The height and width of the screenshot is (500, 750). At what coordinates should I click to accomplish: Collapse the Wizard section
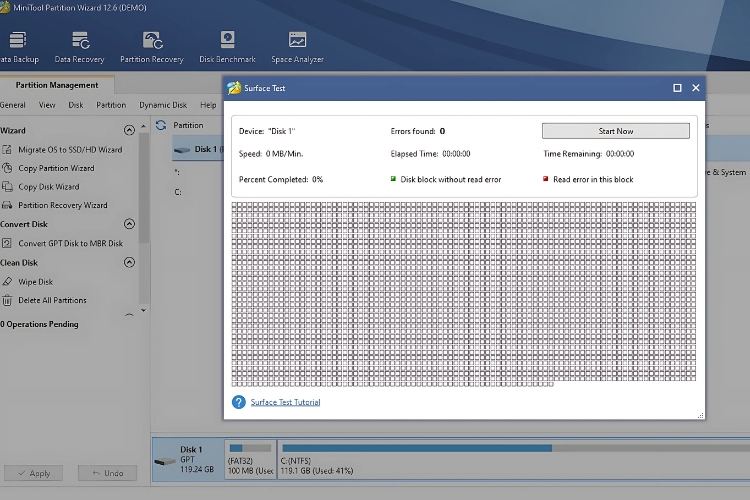point(129,130)
